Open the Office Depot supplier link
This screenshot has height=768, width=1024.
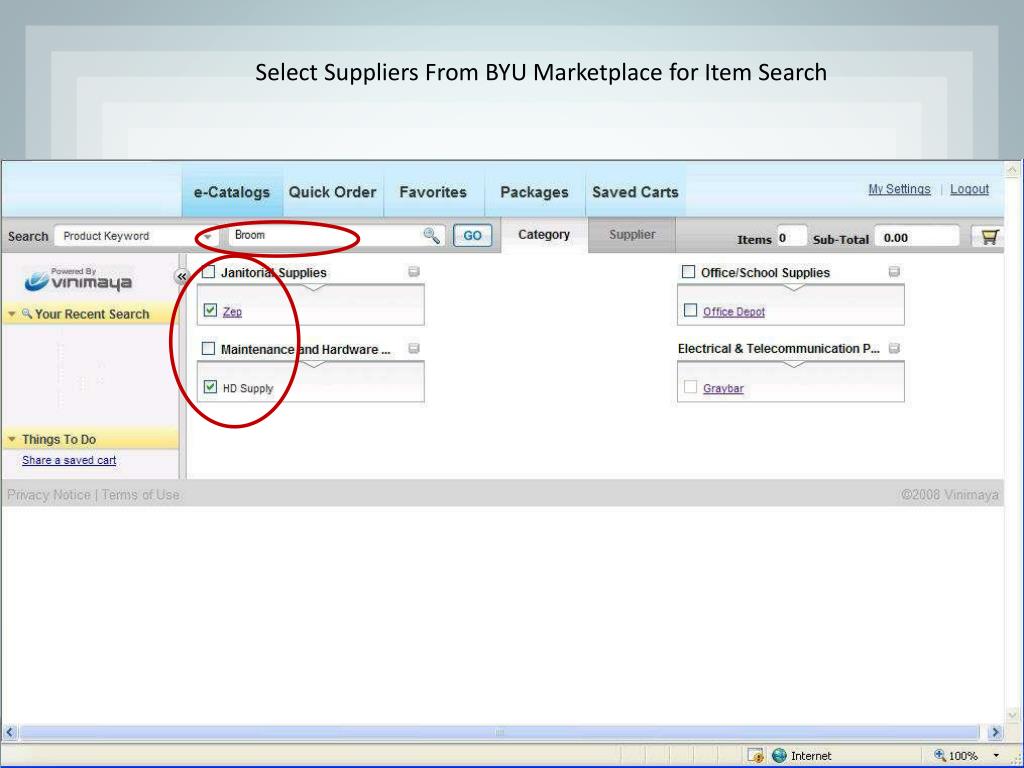(734, 312)
